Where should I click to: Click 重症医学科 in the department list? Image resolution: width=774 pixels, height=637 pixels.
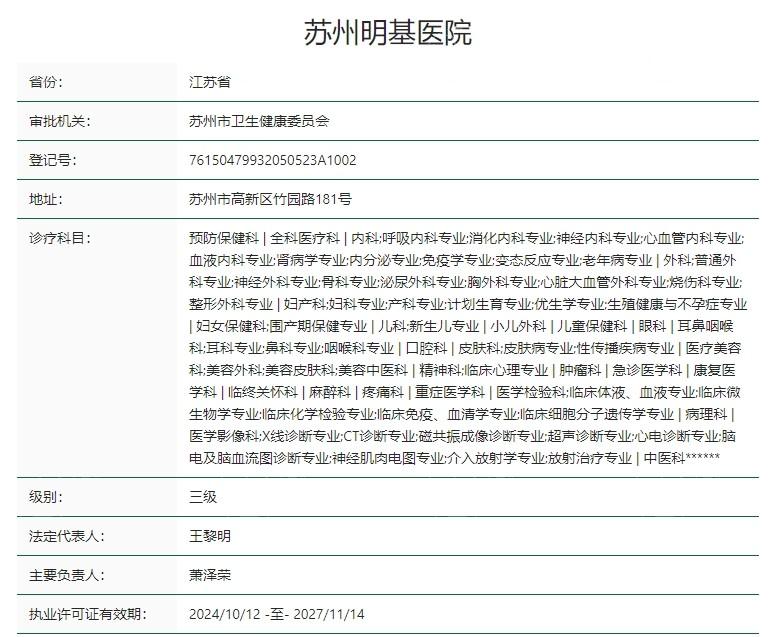(x=450, y=392)
